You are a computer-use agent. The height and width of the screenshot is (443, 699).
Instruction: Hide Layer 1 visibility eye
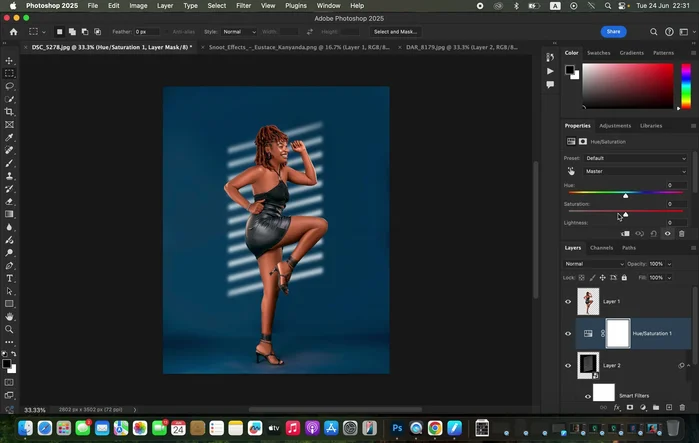point(568,301)
